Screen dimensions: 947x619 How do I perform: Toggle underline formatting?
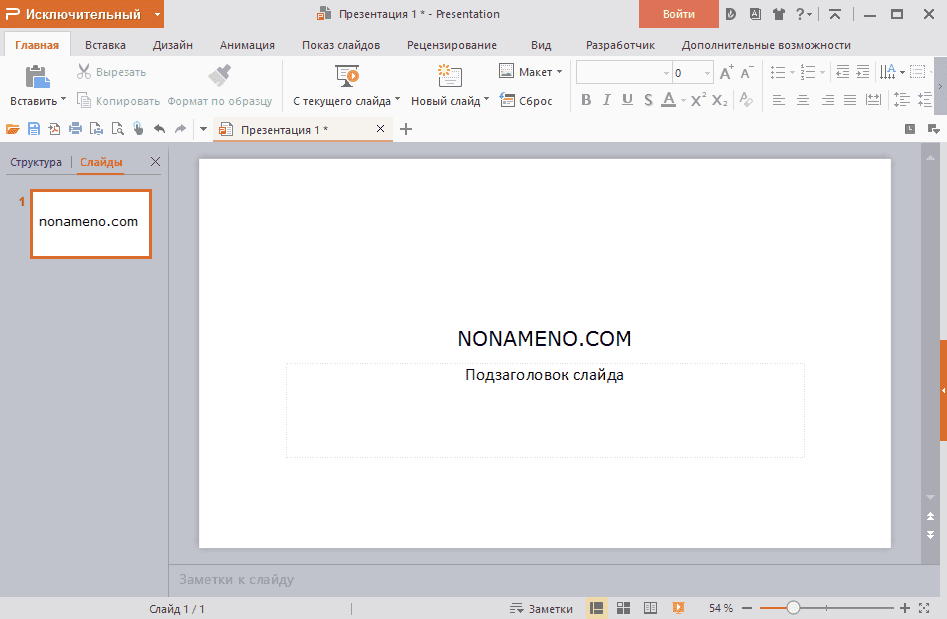(627, 100)
